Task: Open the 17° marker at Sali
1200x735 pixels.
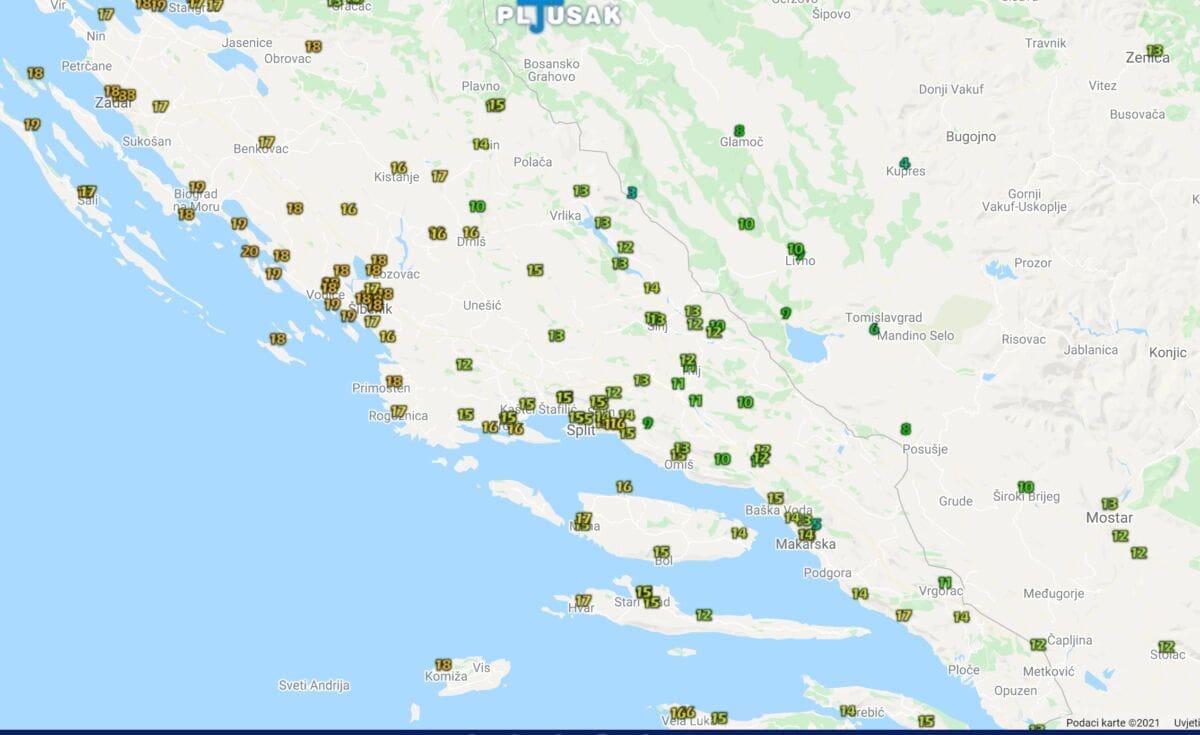Action: pyautogui.click(x=87, y=191)
